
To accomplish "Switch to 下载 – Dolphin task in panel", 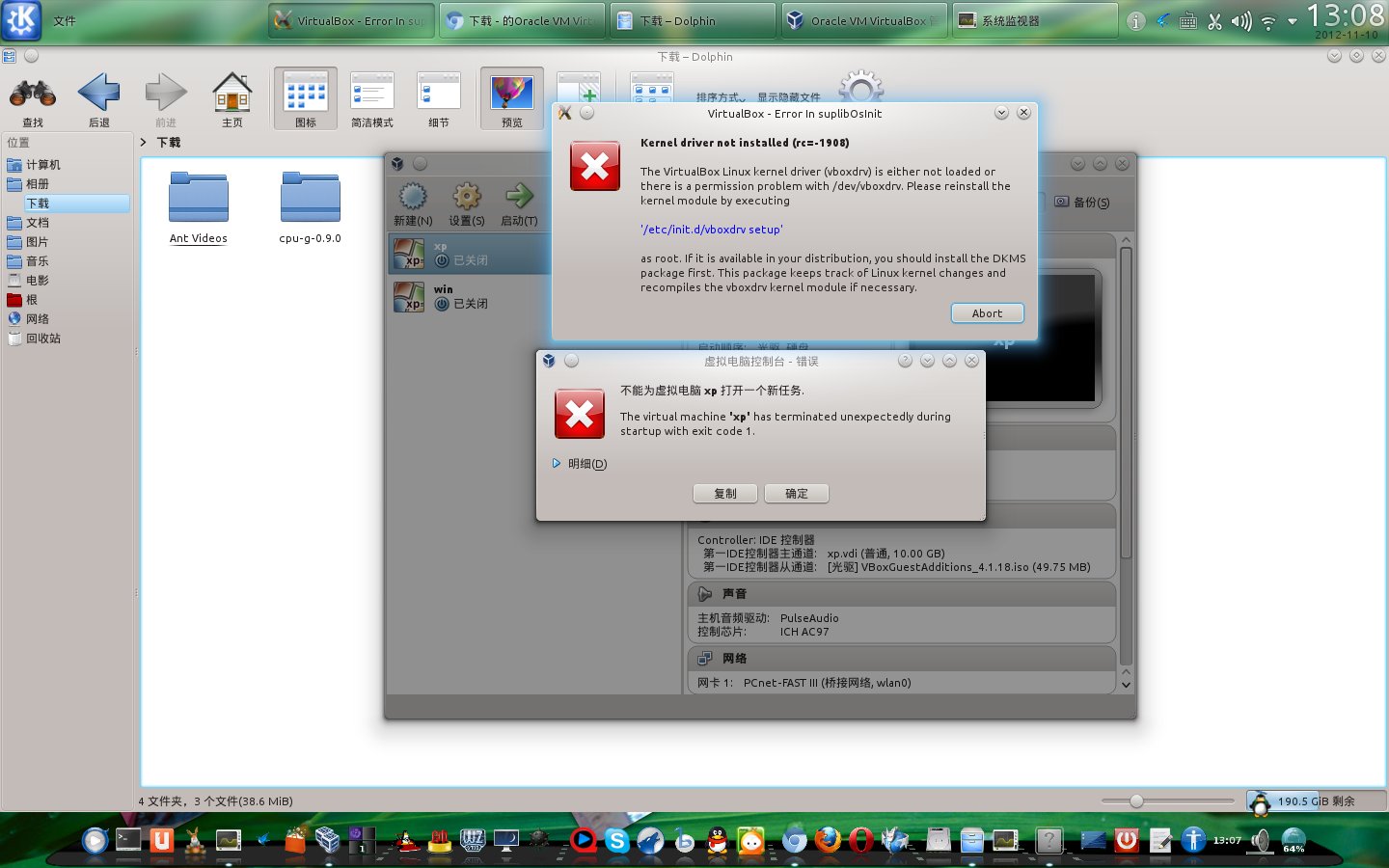I will point(693,20).
